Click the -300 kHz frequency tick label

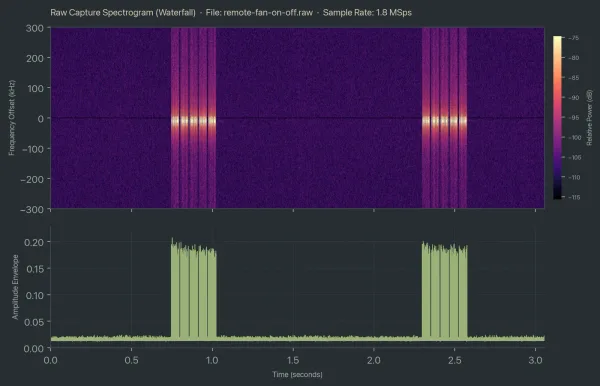click(32, 209)
